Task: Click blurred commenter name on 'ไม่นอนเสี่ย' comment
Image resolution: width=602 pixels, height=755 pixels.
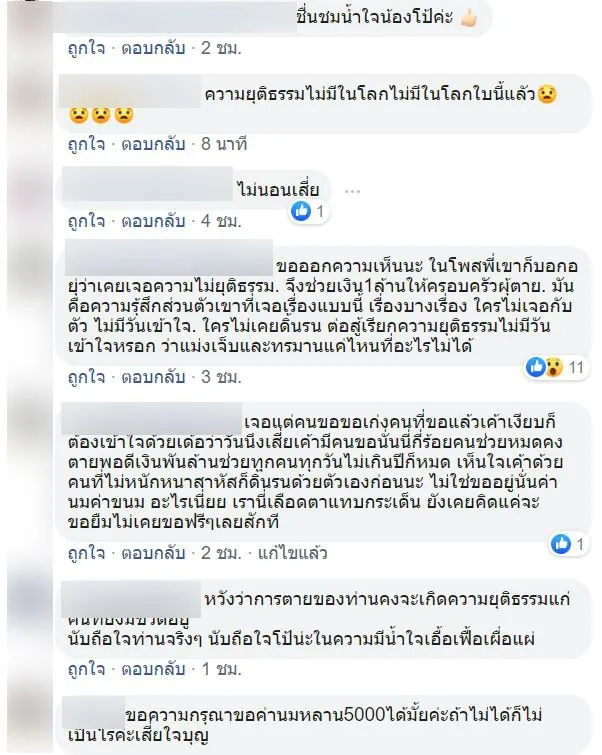Action: point(147,184)
